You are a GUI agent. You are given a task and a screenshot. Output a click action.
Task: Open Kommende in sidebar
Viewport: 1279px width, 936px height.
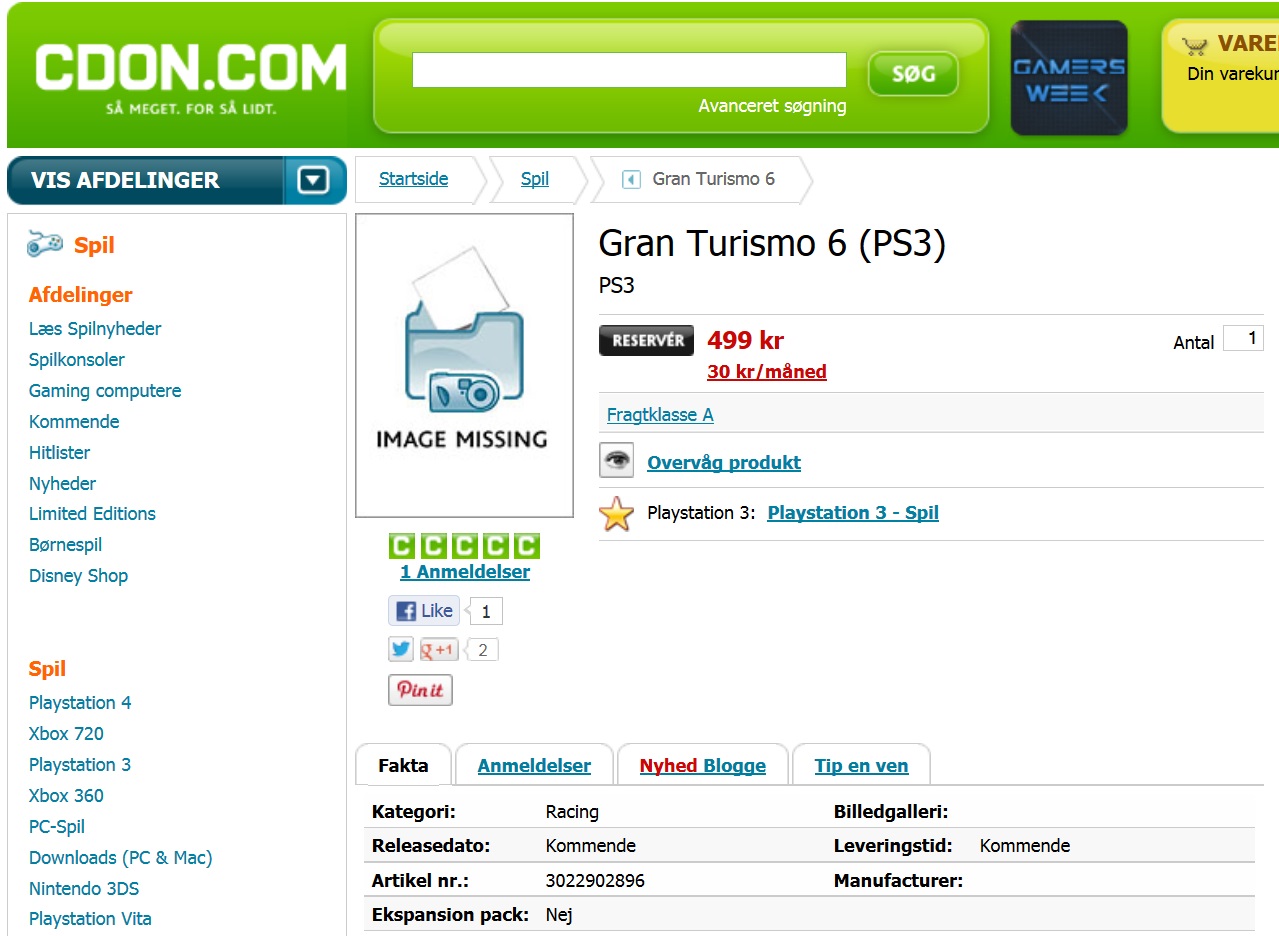click(74, 422)
